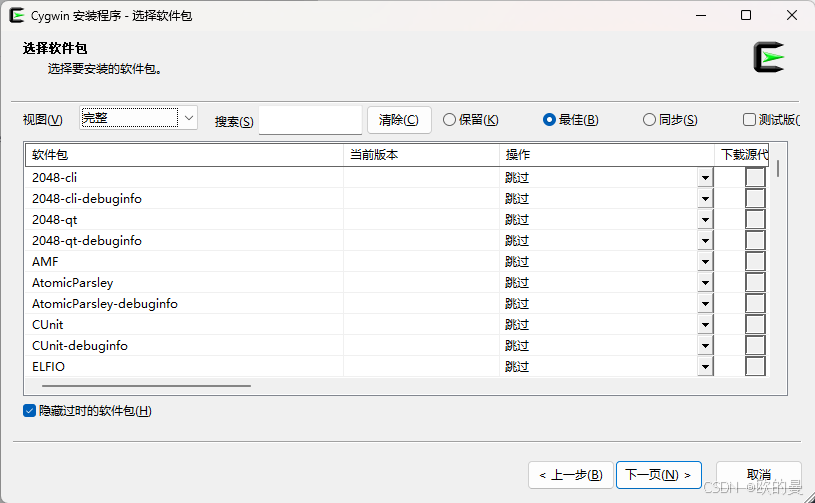Tick source checkbox for 2048-cli

pos(755,178)
